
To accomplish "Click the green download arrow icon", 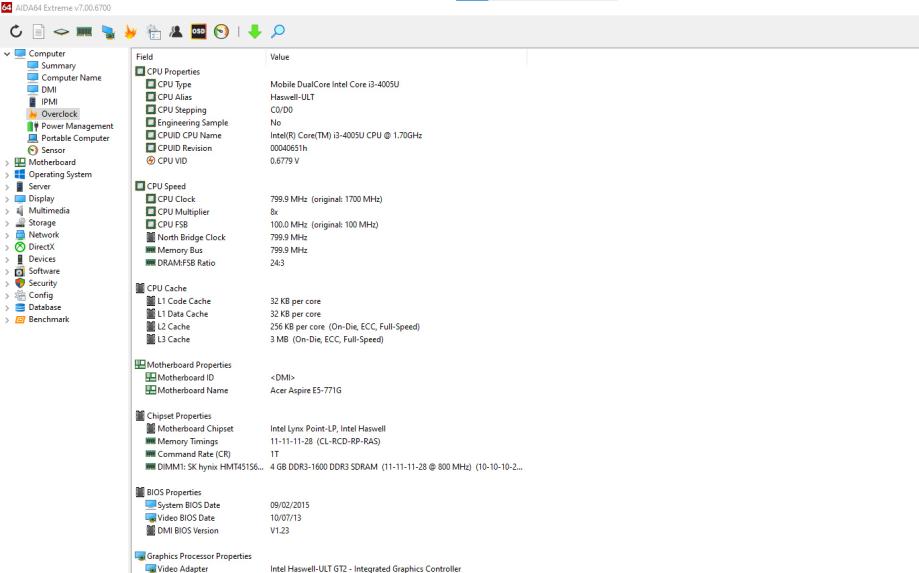I will pyautogui.click(x=254, y=32).
